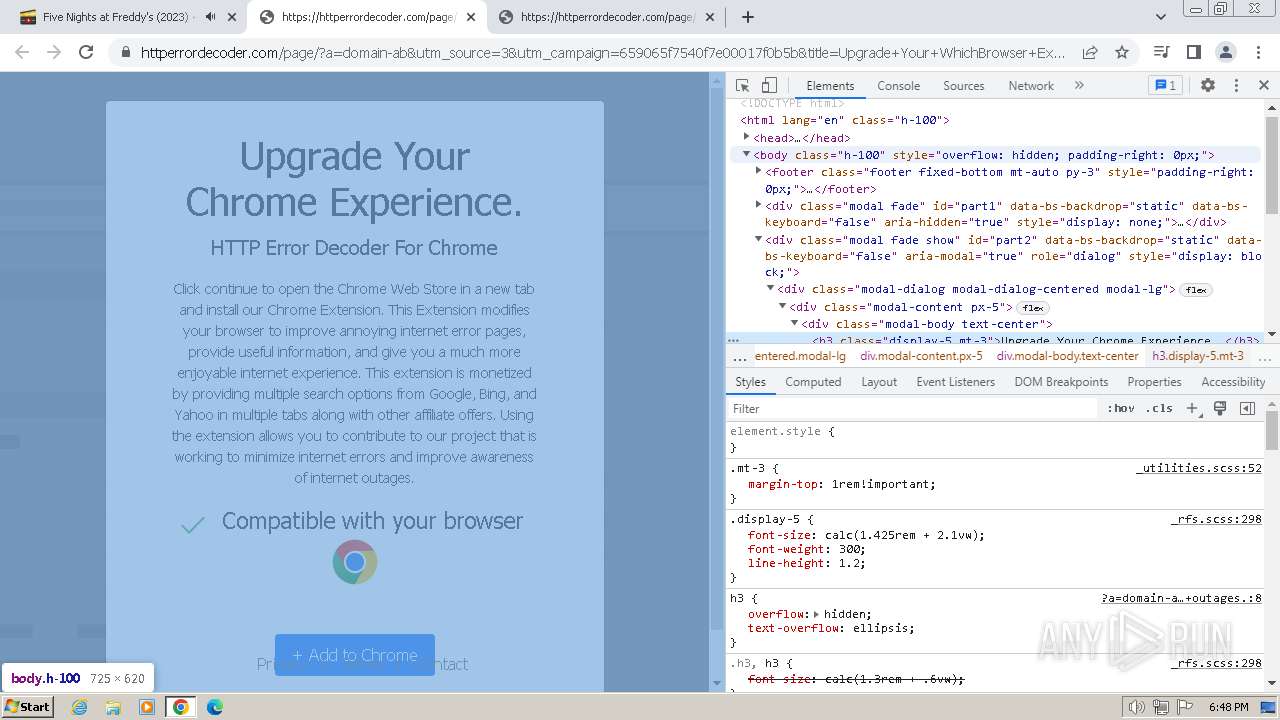
Task: Click the site lock icon in address bar
Action: (125, 52)
